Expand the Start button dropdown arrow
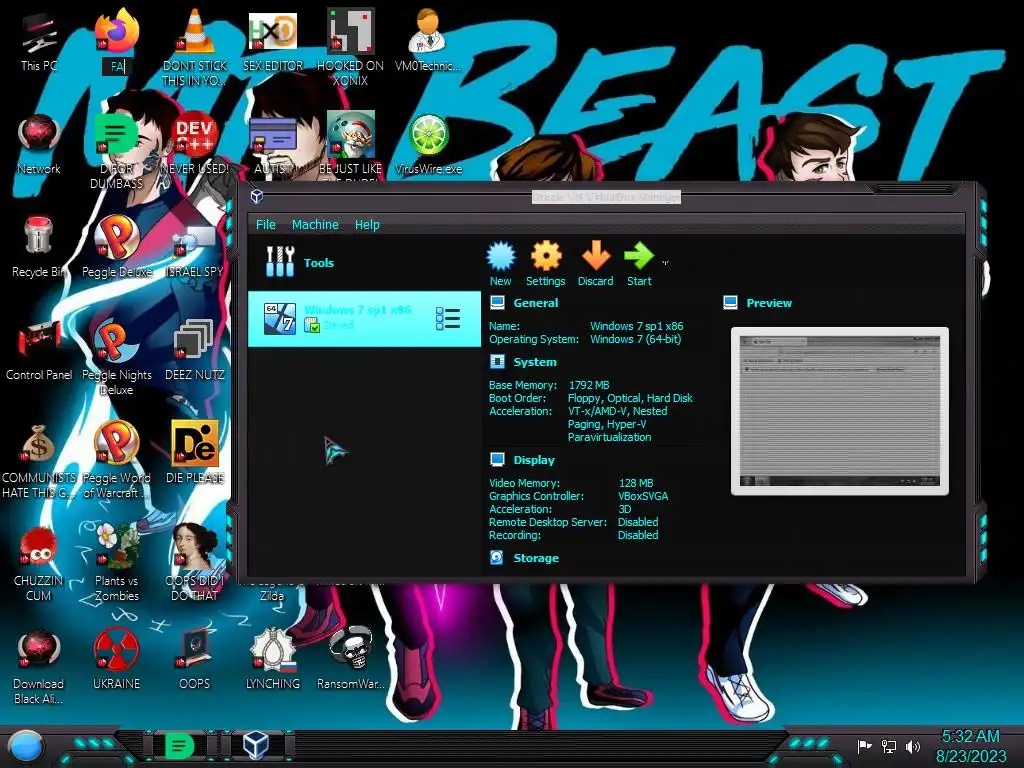The width and height of the screenshot is (1024, 768). coord(665,263)
